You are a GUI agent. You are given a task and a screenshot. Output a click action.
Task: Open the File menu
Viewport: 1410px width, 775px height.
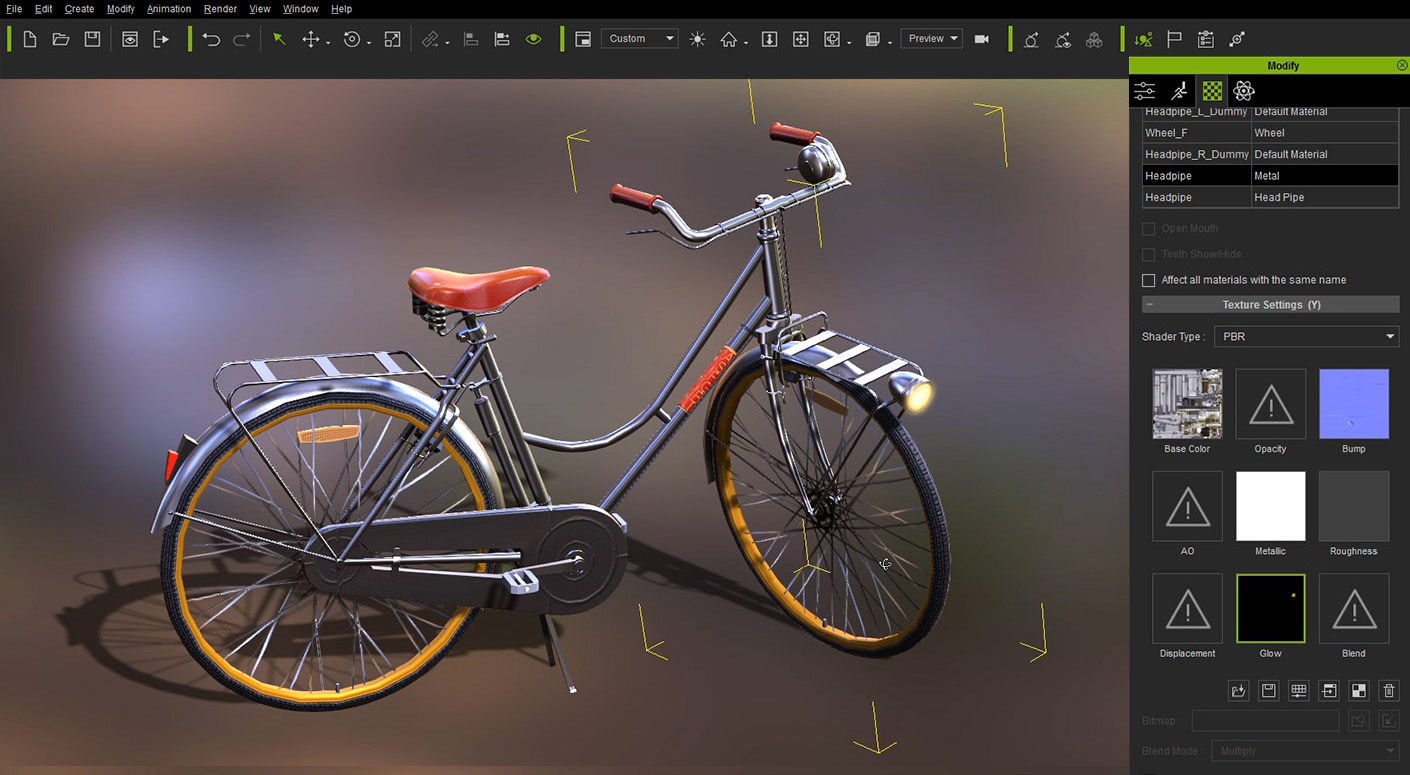14,9
